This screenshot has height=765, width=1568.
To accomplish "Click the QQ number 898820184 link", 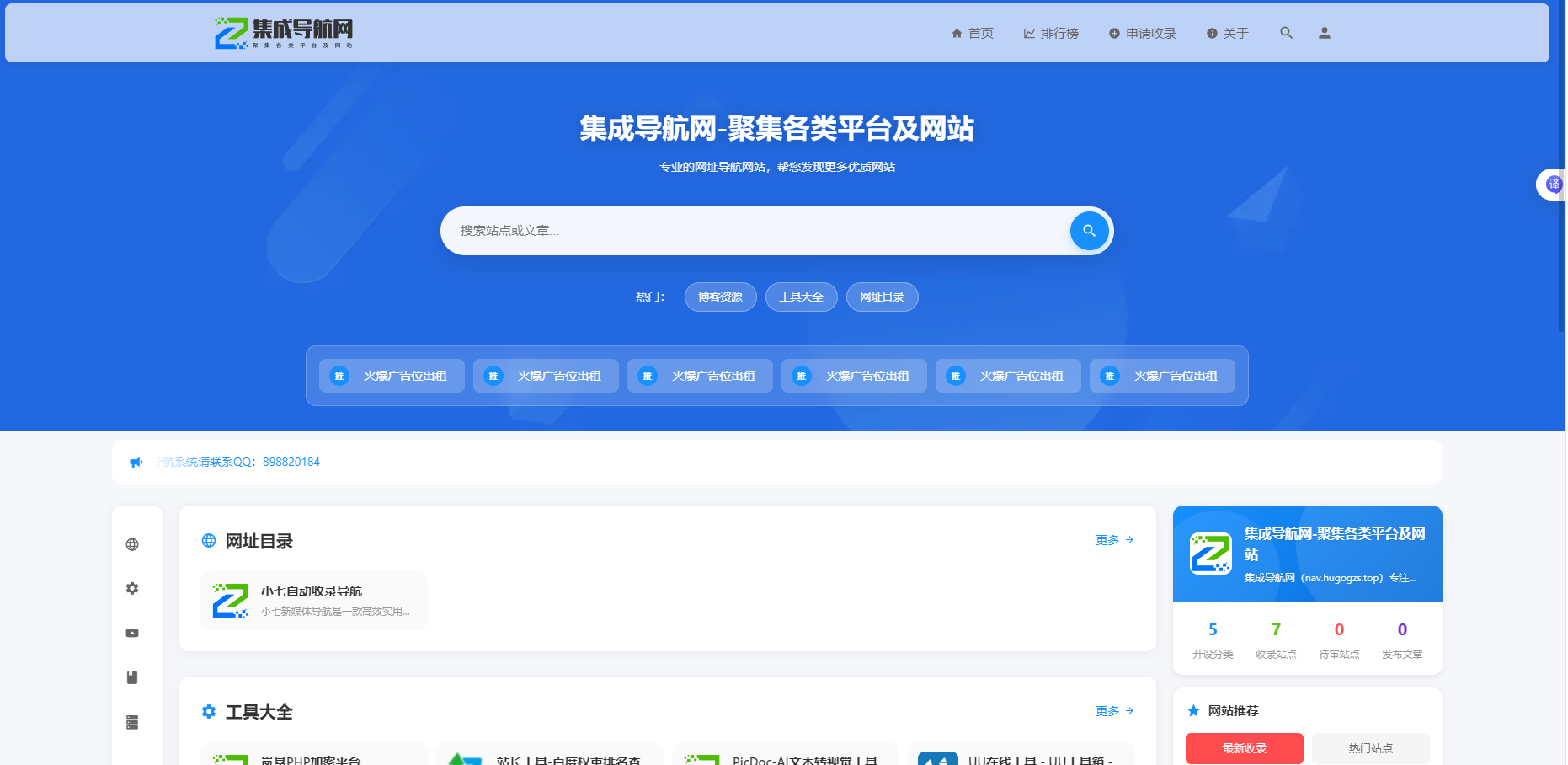I will pyautogui.click(x=290, y=462).
